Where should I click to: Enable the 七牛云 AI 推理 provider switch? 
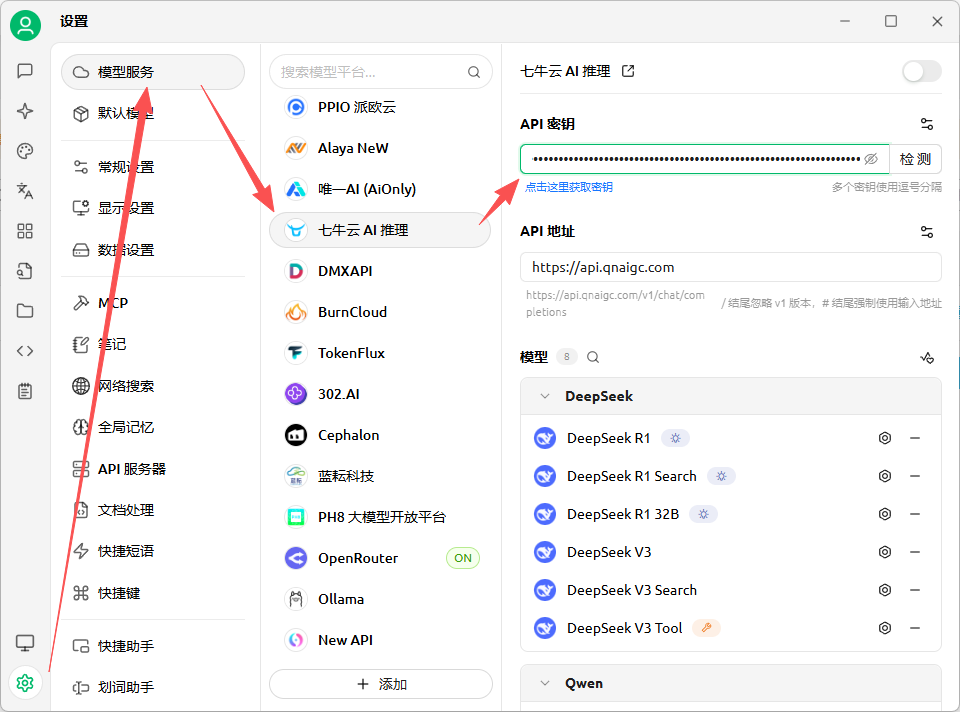tap(921, 71)
